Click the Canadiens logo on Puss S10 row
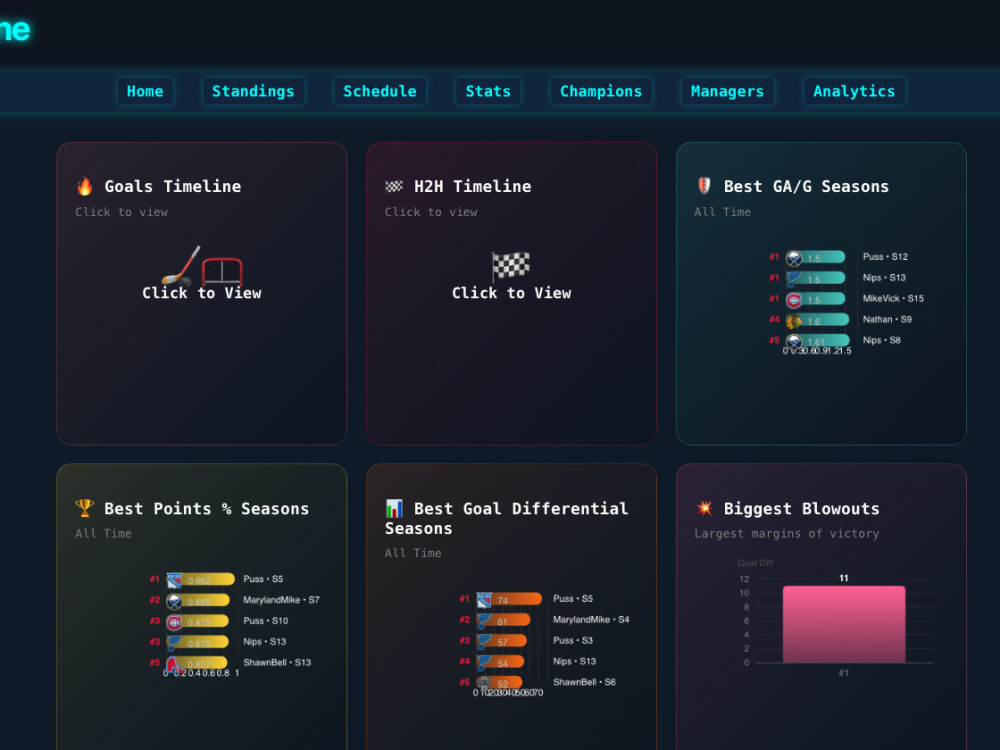 click(x=174, y=622)
